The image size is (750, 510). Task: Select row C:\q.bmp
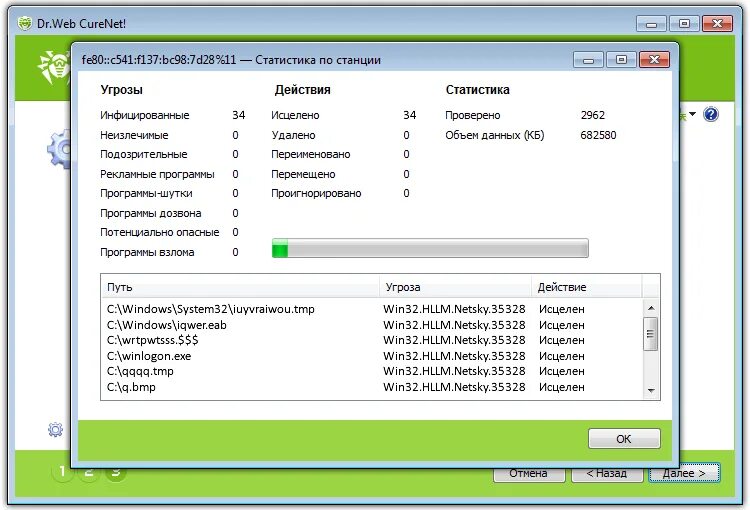tap(372, 387)
